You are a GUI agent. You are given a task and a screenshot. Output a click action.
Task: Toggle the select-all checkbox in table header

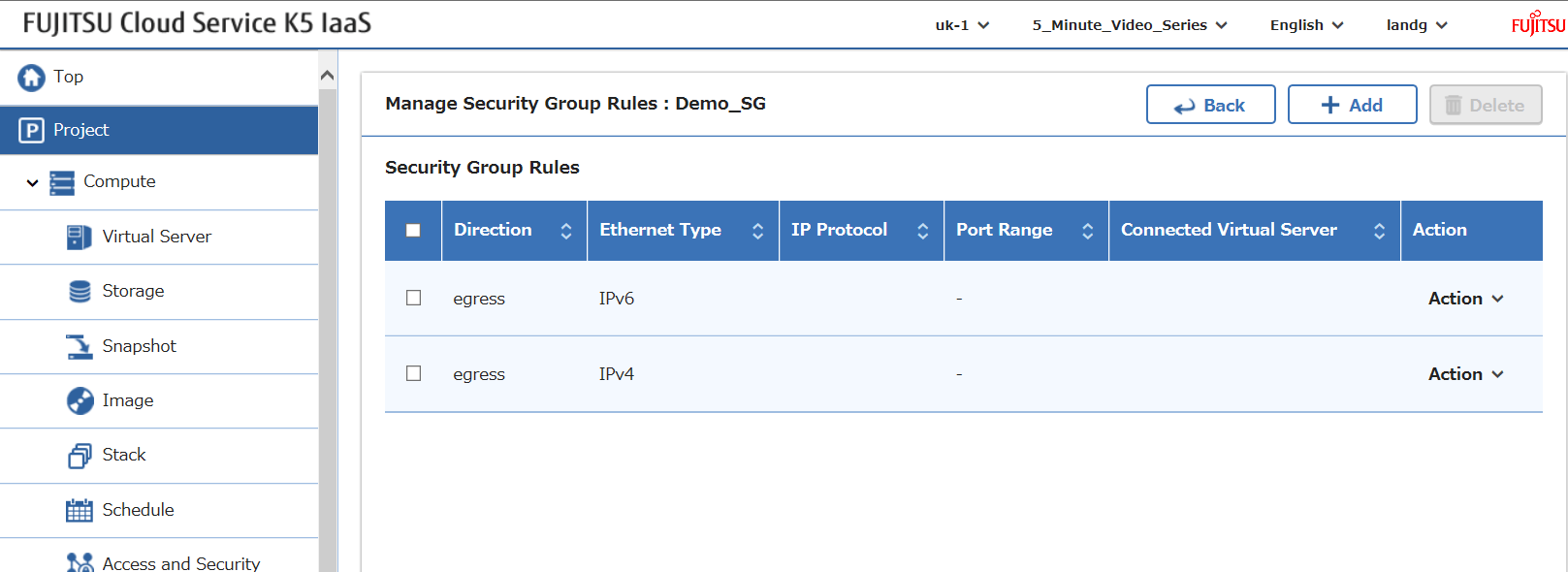point(413,231)
